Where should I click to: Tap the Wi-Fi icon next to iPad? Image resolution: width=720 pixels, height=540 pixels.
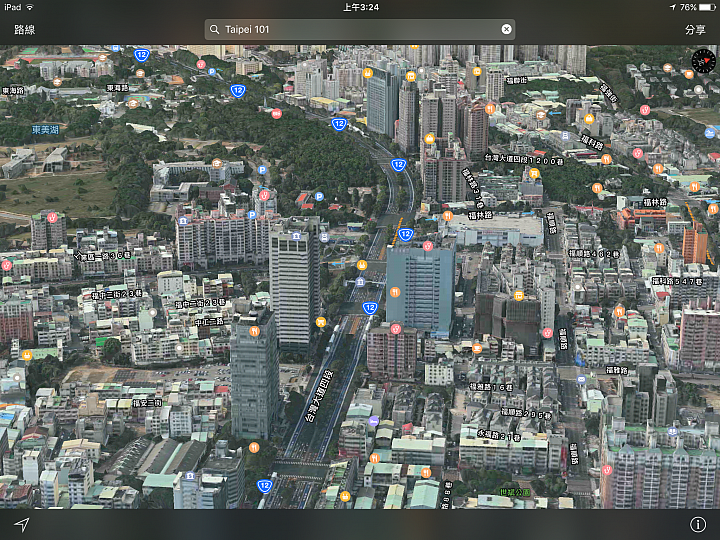coord(30,7)
